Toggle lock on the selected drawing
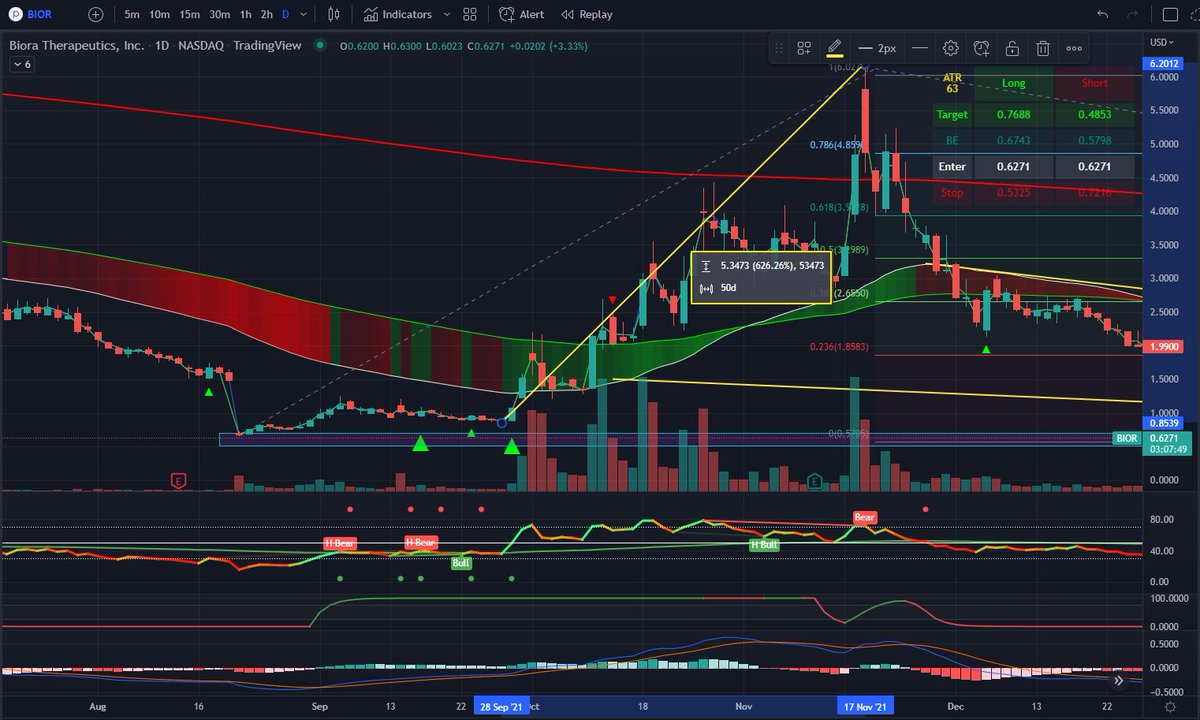The image size is (1200, 720). 1012,48
